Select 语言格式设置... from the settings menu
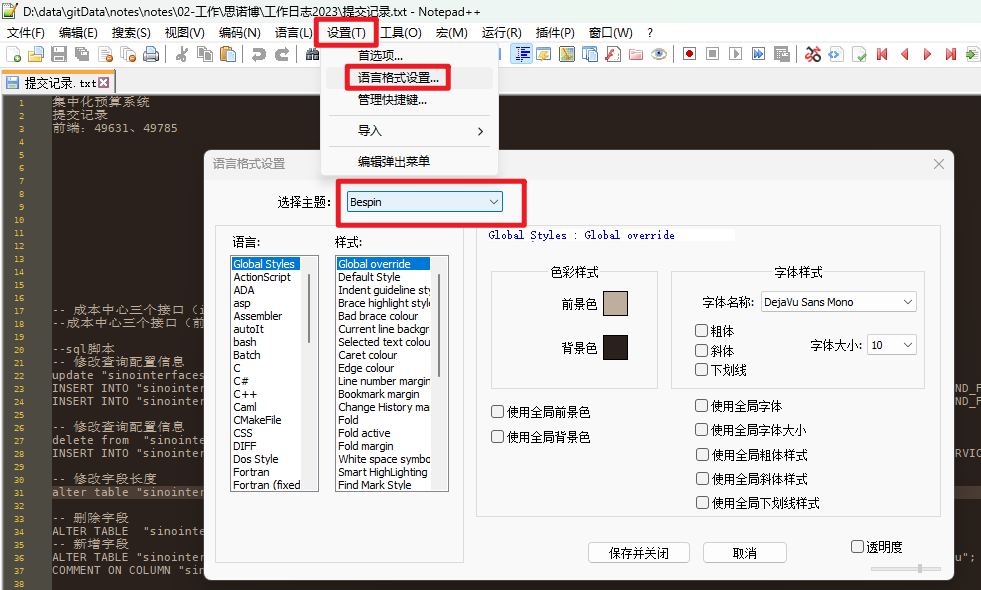The width and height of the screenshot is (981, 590). click(398, 77)
